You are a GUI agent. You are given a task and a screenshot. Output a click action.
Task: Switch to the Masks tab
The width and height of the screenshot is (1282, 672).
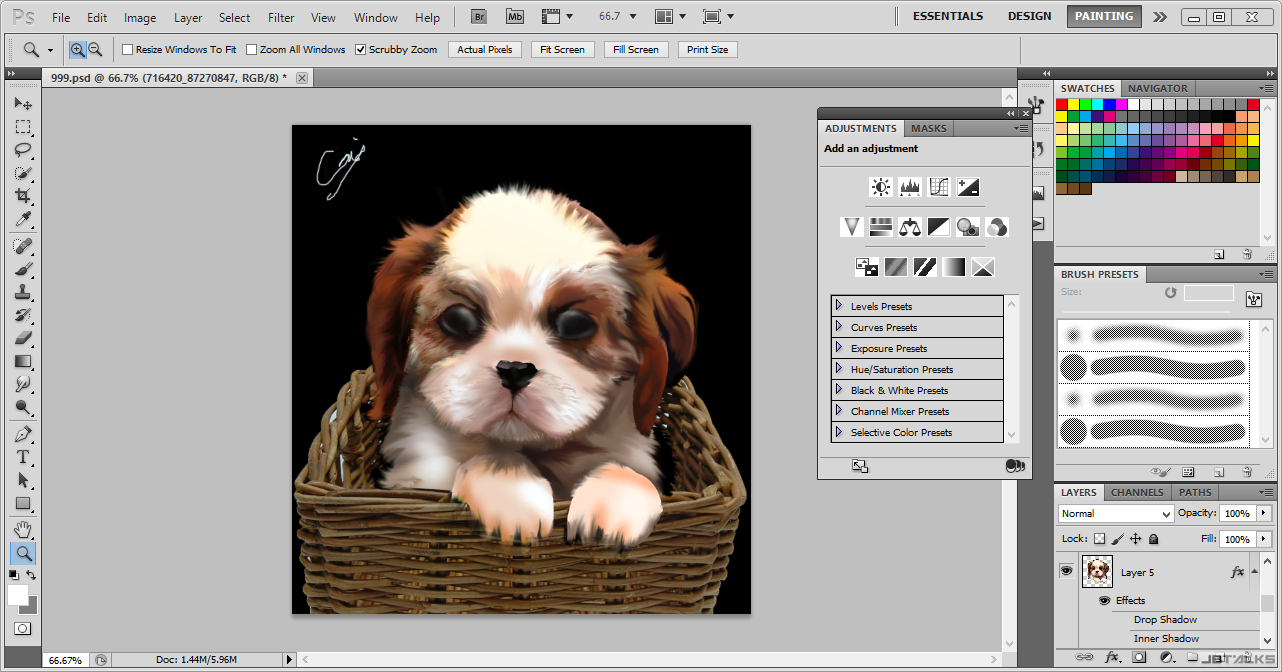(x=929, y=128)
